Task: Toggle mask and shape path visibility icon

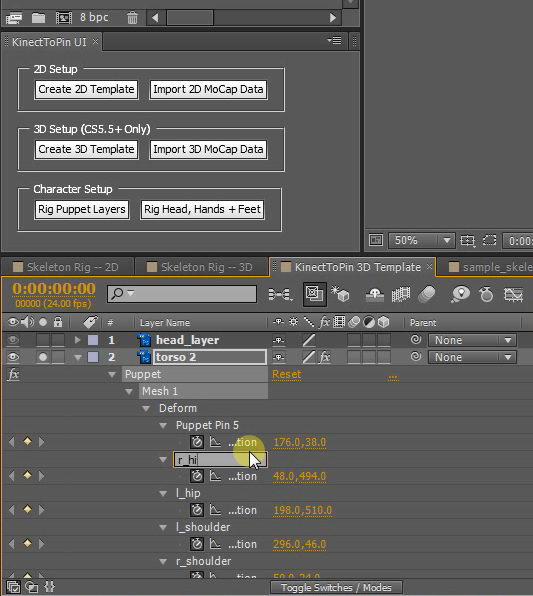Action: pos(490,240)
